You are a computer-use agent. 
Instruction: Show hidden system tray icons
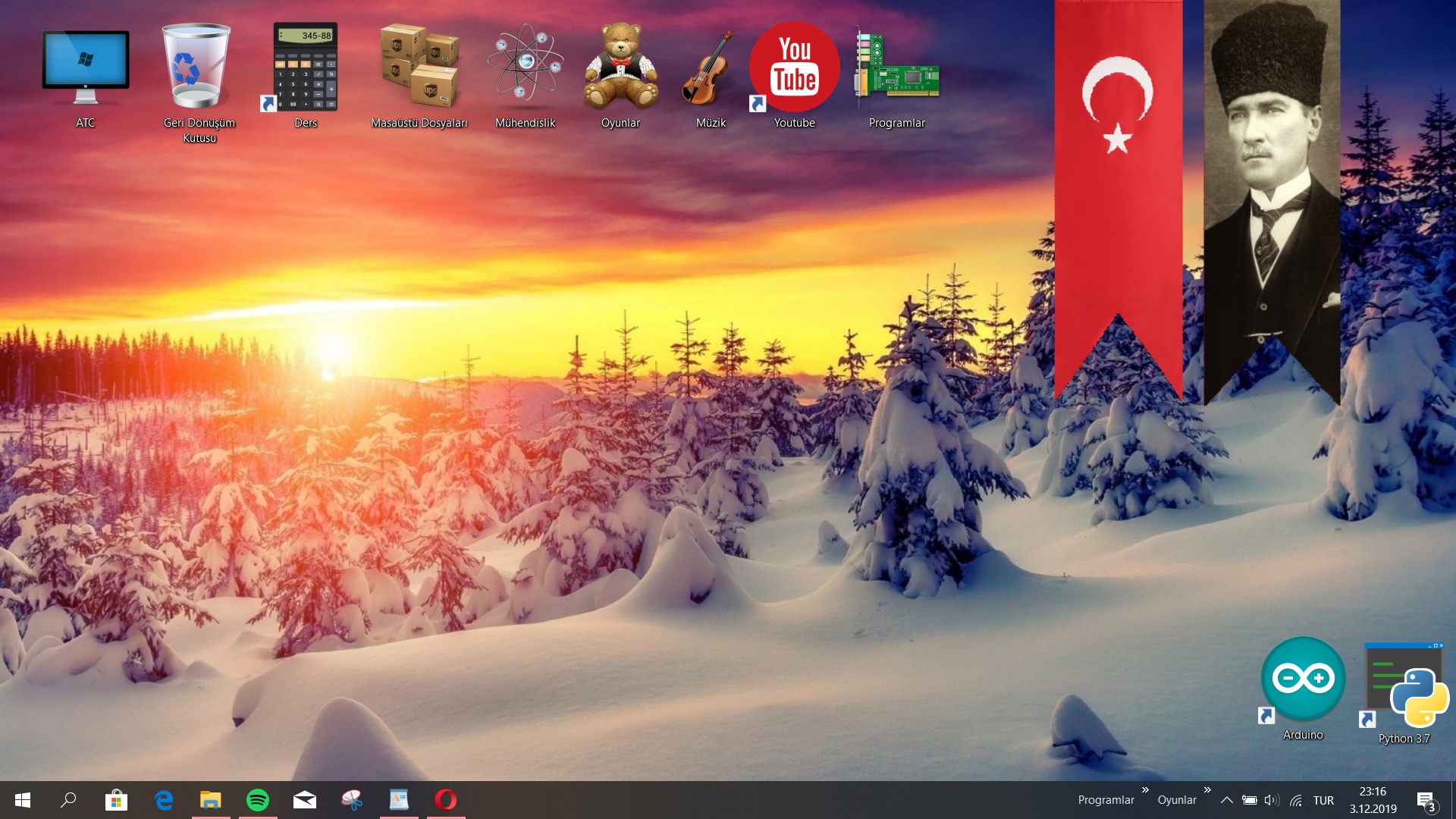tap(1226, 800)
